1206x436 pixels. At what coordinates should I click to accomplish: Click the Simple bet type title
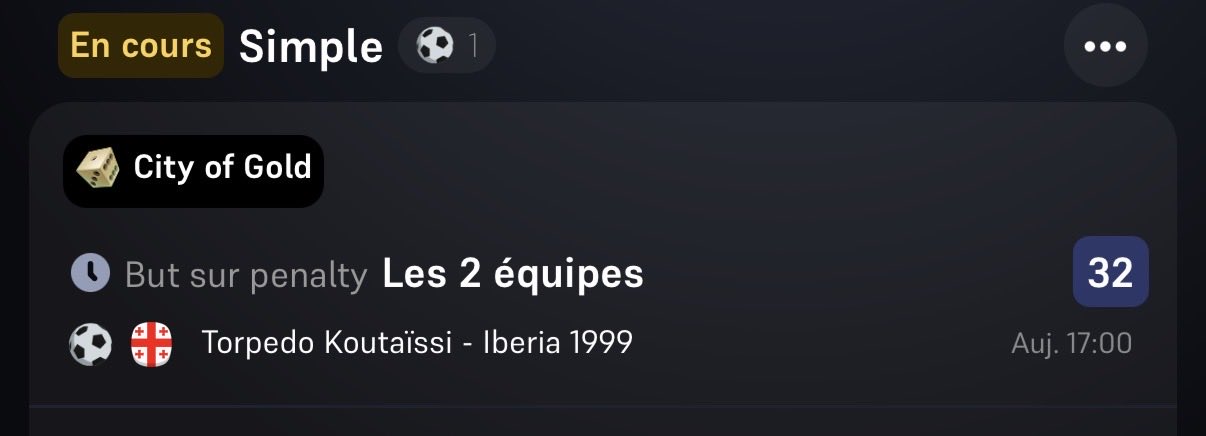point(311,46)
